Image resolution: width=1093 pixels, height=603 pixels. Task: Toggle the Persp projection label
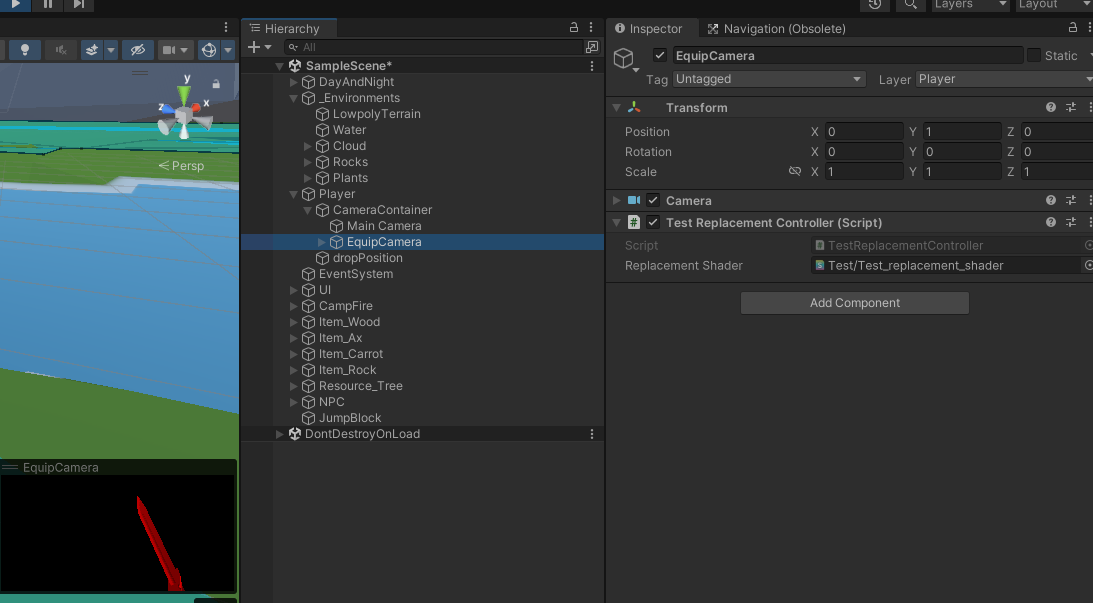pos(181,166)
